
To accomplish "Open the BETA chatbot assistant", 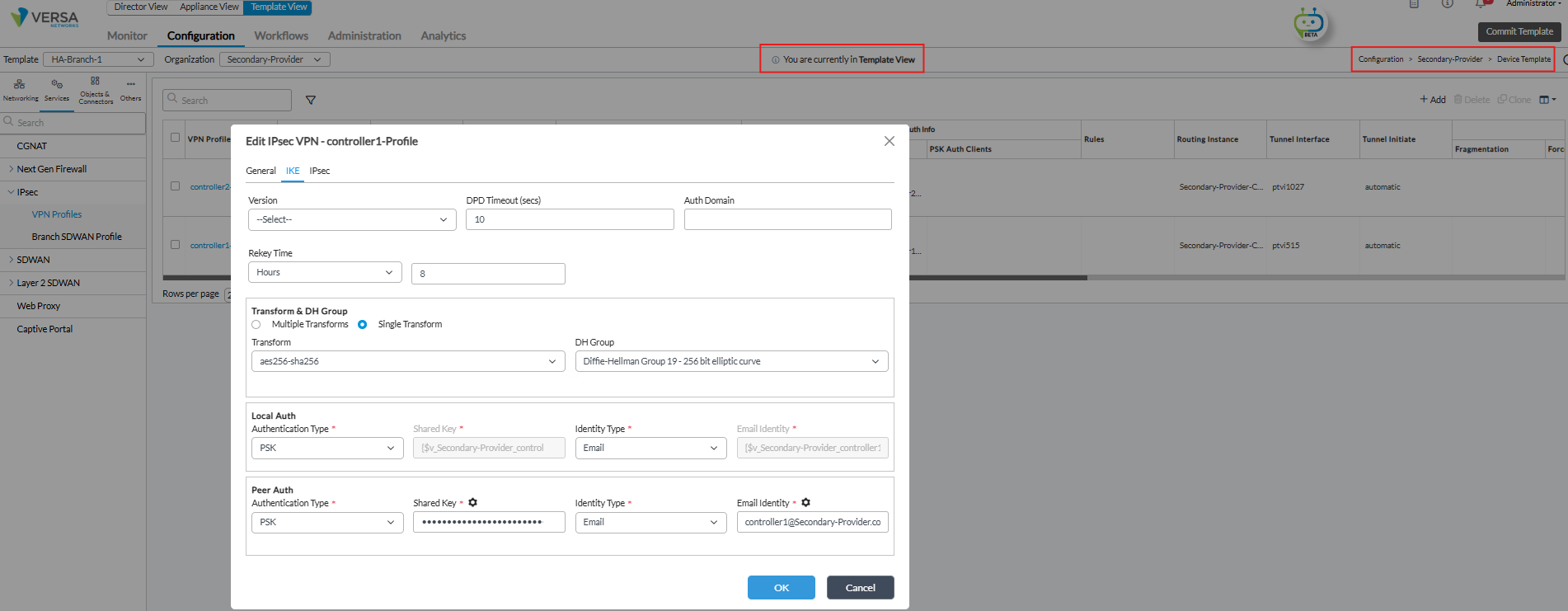I will click(x=1309, y=23).
